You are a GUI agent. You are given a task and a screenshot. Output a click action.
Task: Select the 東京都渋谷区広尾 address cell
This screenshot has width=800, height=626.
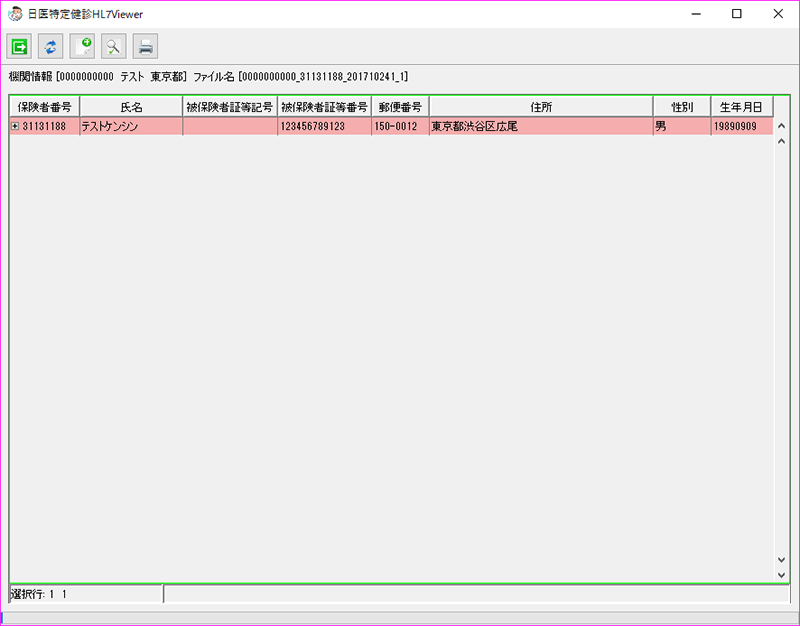pos(541,127)
